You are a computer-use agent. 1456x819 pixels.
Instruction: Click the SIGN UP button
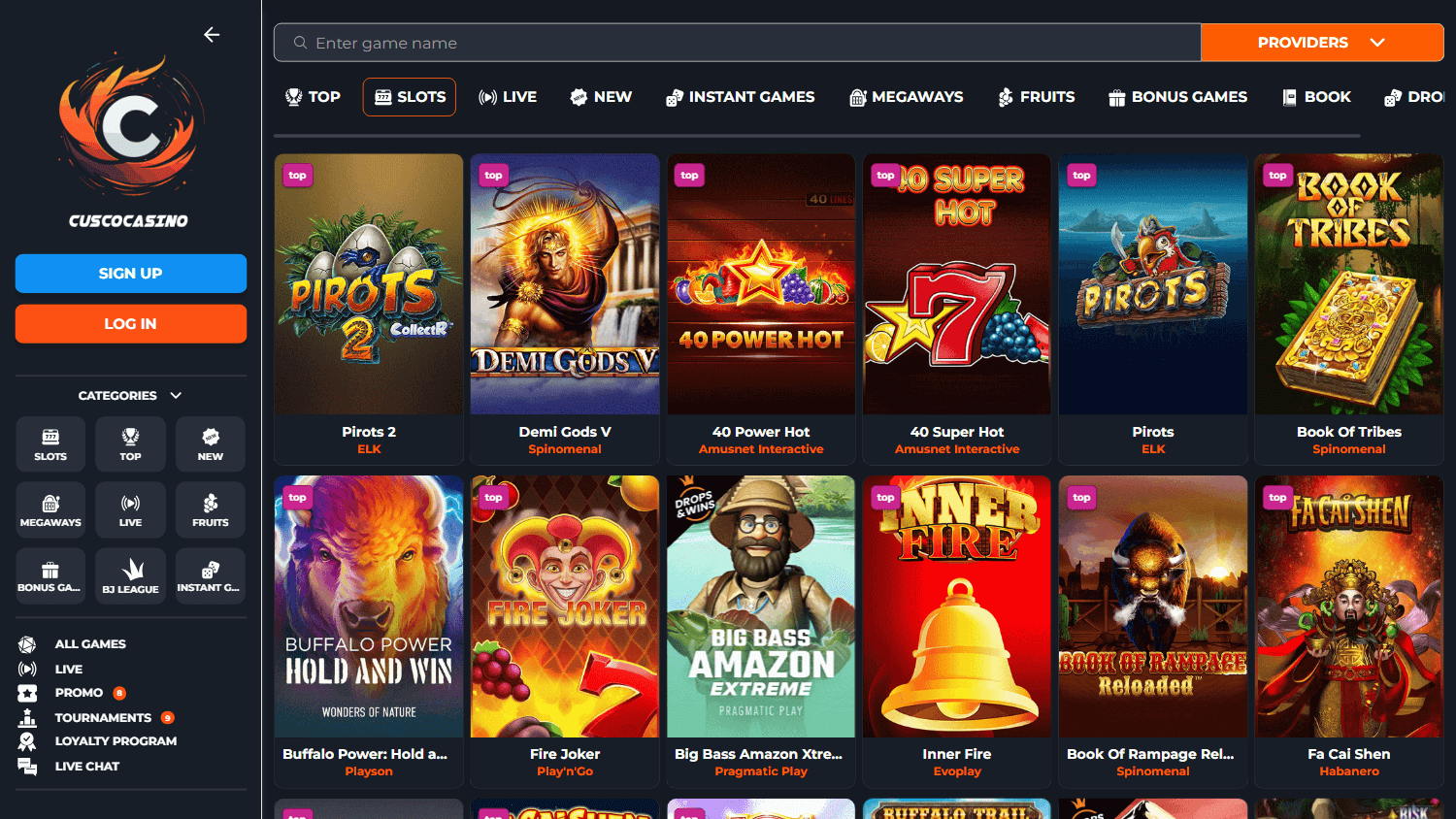tap(130, 273)
